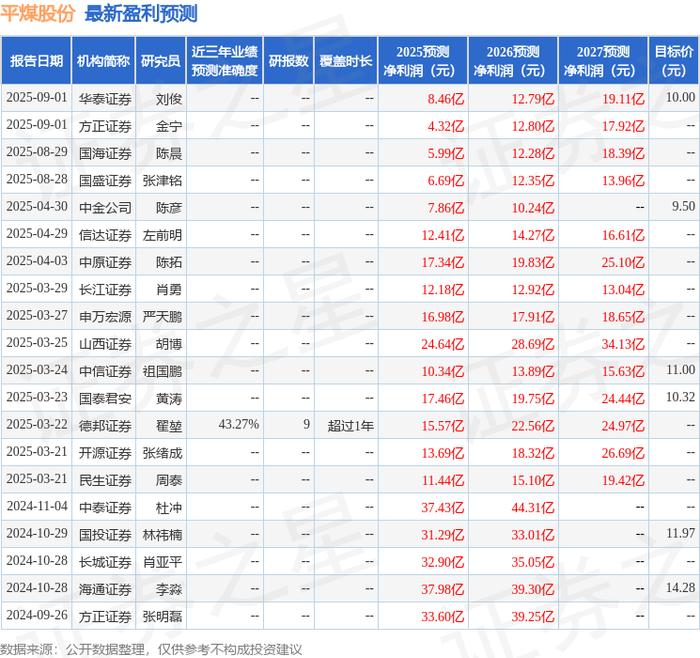Click 34.13亿 forecast value
The image size is (700, 658).
[623, 344]
